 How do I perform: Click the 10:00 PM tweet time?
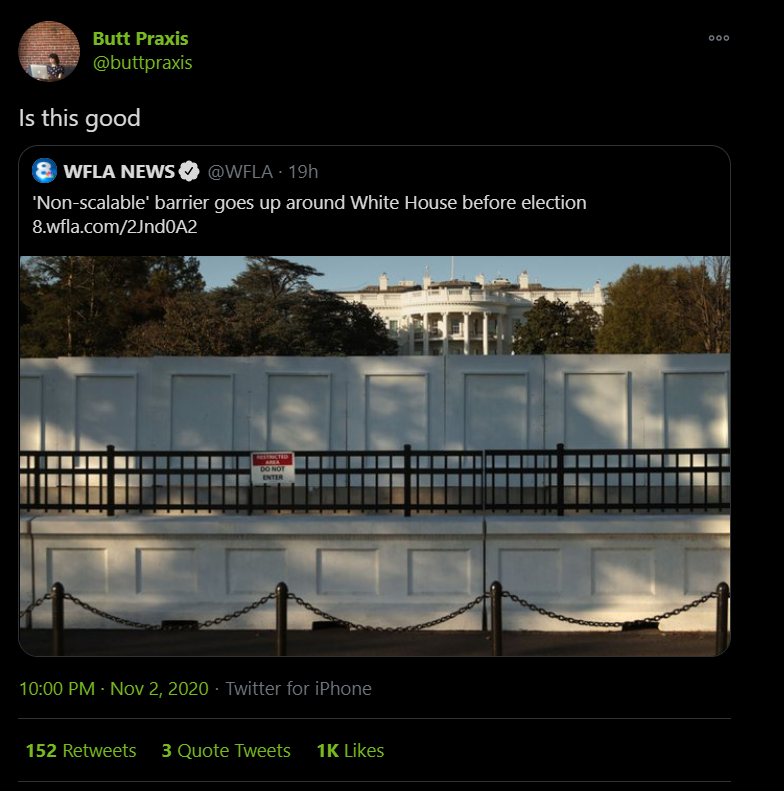58,689
